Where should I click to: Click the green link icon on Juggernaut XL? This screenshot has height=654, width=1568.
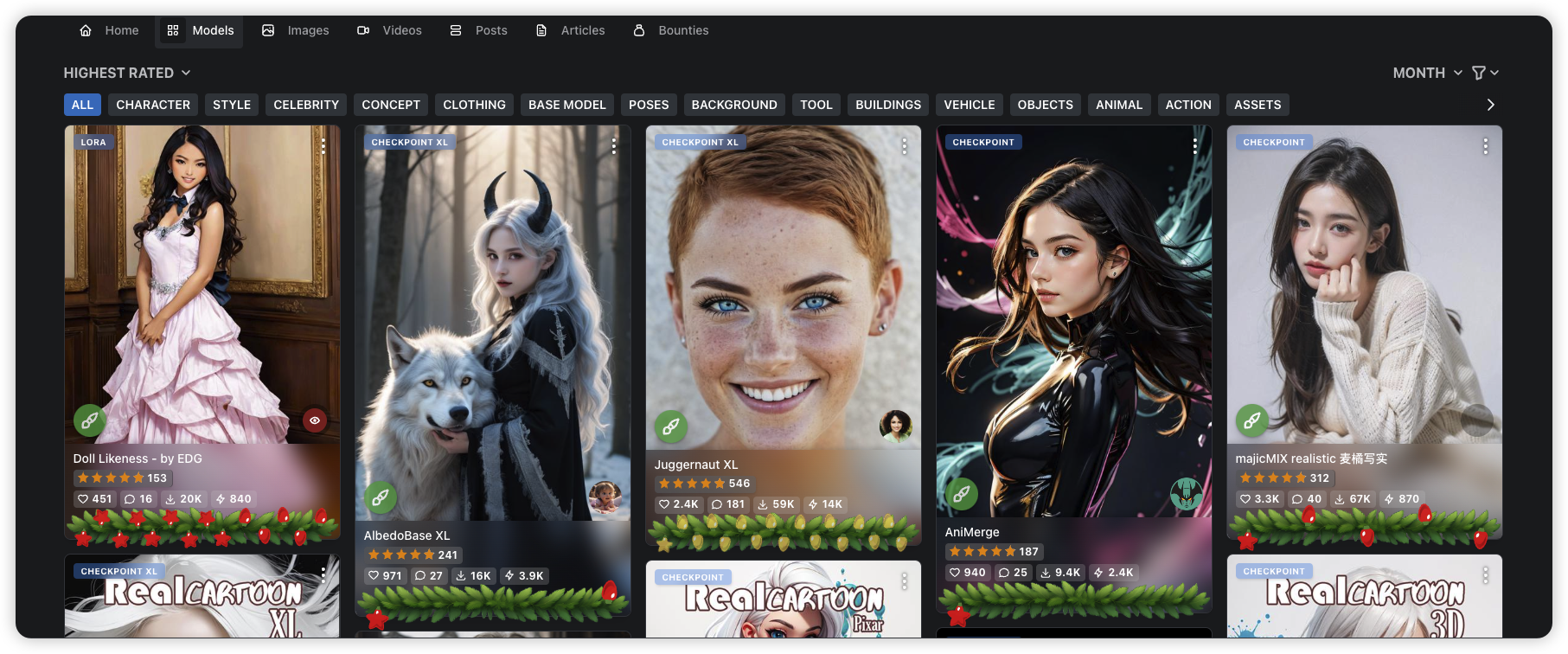671,426
